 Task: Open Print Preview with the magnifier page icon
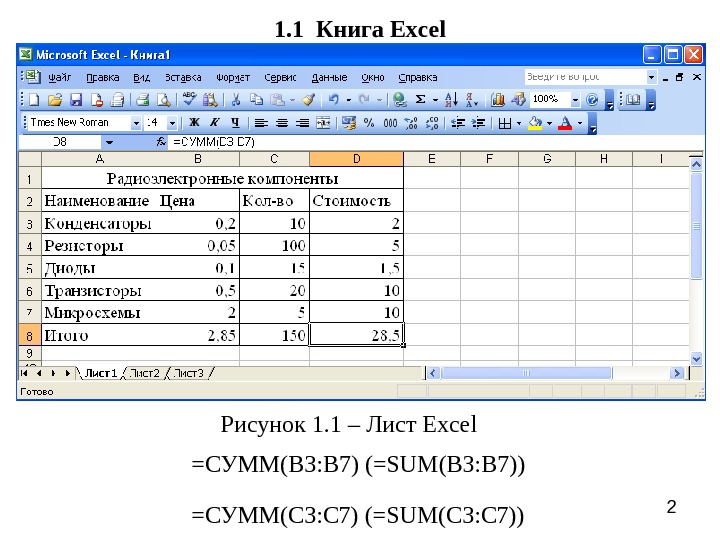[x=163, y=100]
